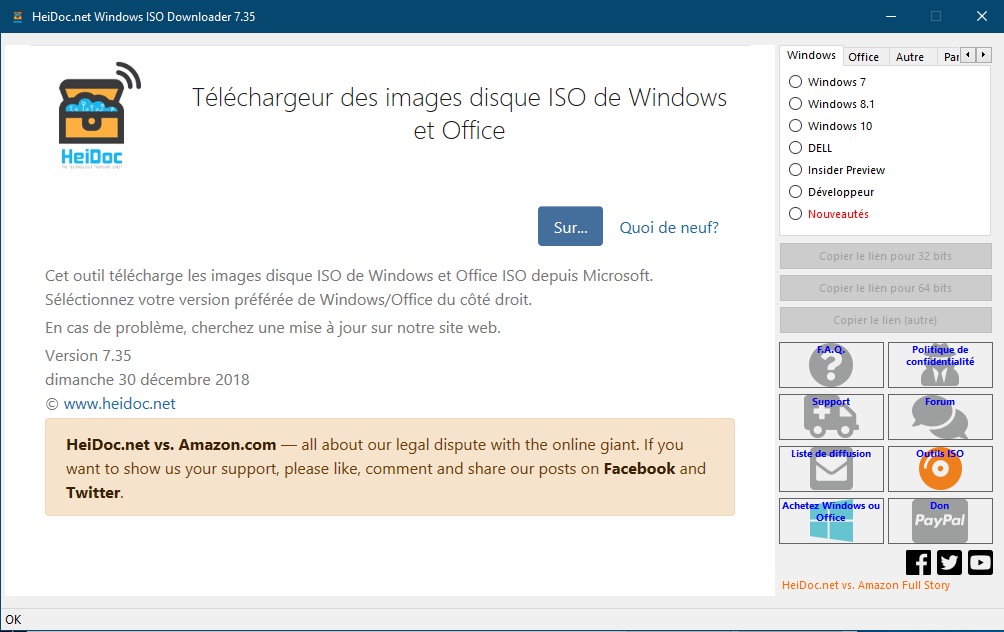Click the date dimanche 30 décembre 2018

point(147,380)
